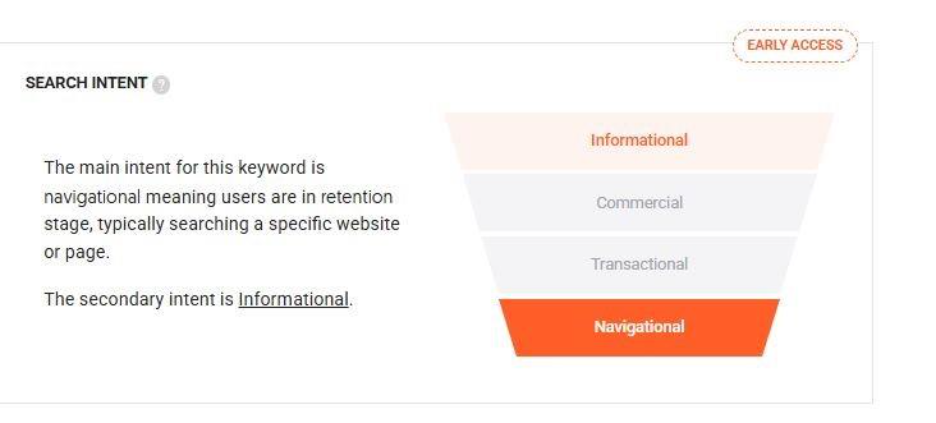Click the orange "Informational" label in the funnel
936x423 pixels.
coord(639,140)
